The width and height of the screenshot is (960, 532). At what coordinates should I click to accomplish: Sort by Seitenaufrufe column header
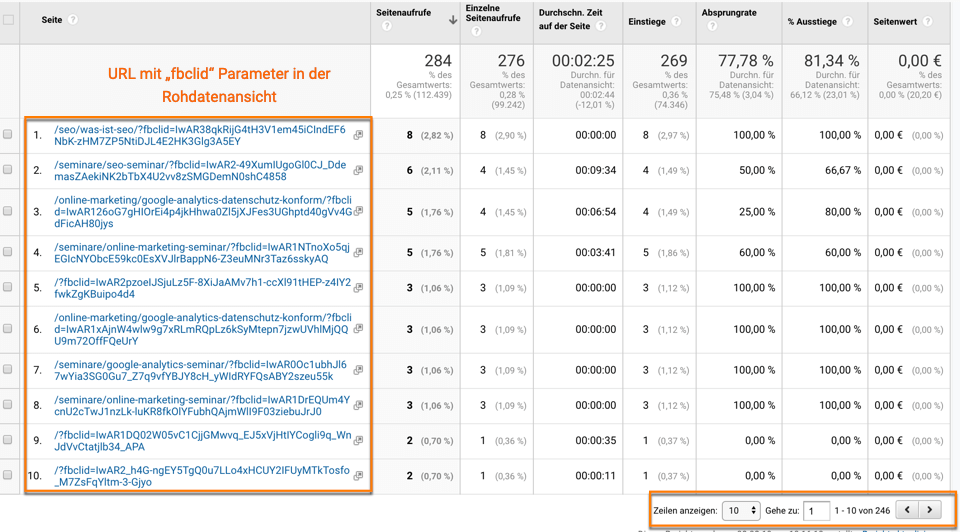[x=403, y=12]
